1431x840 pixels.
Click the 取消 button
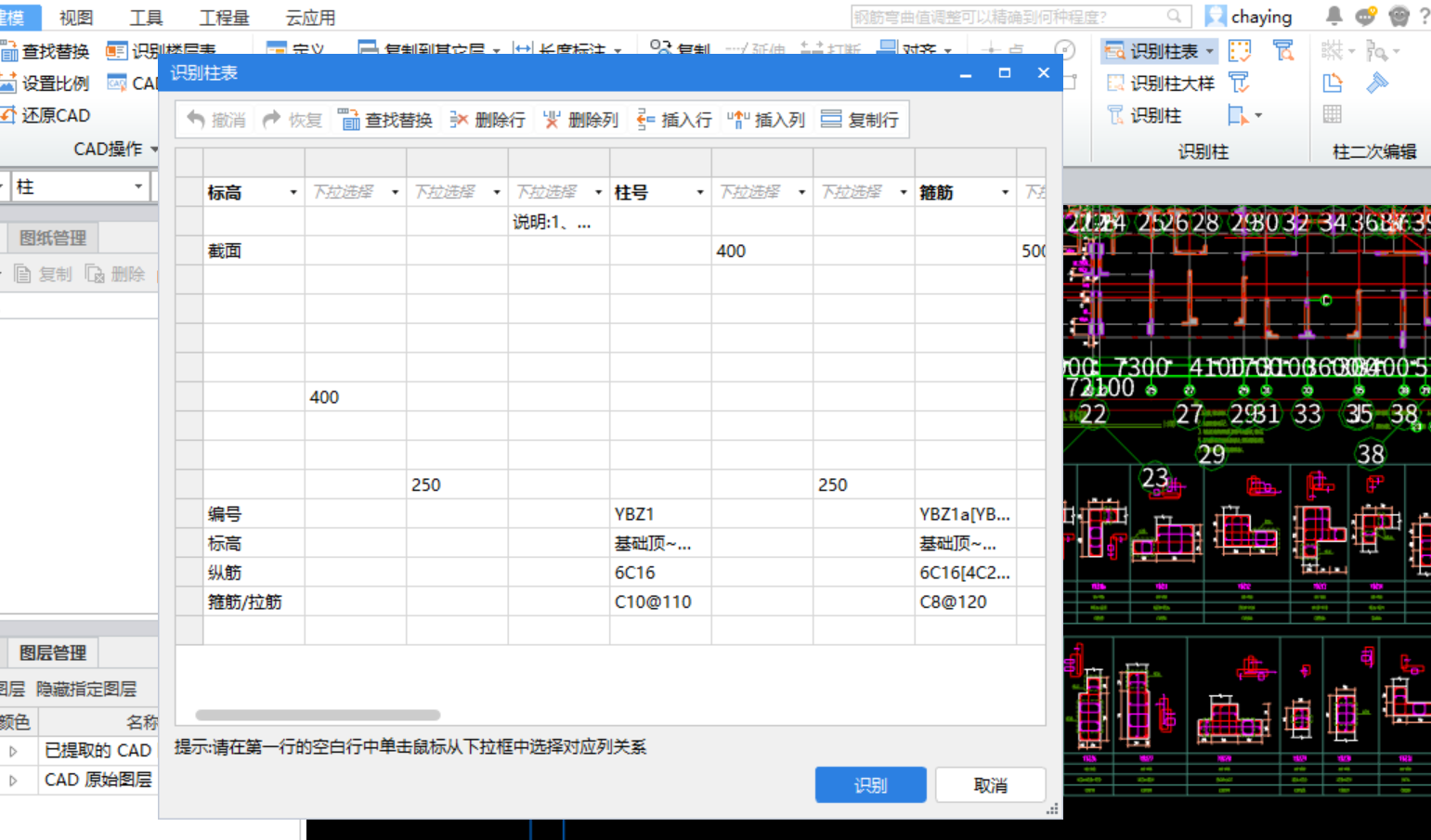[x=991, y=785]
